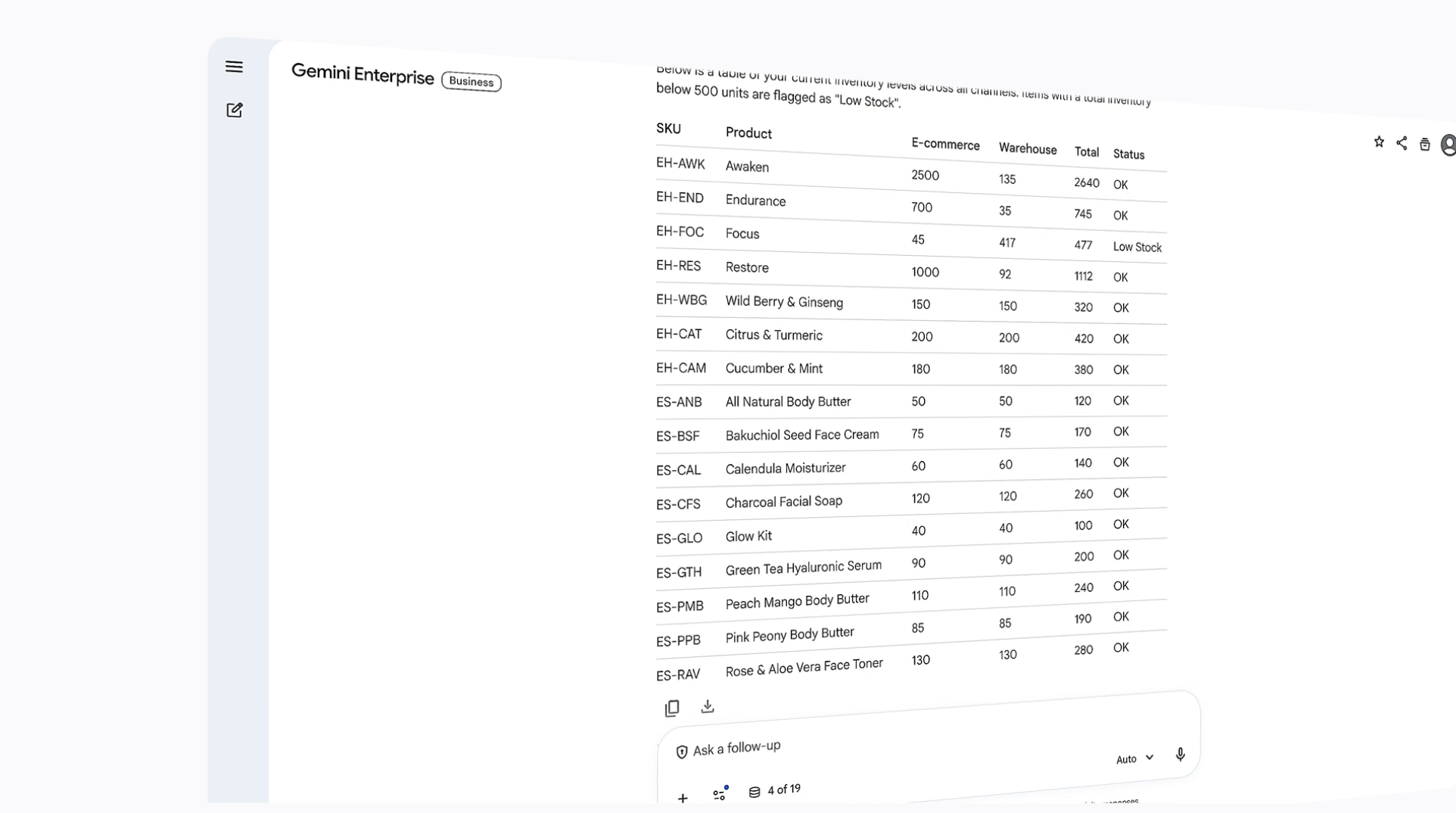The image size is (1456, 813).
Task: Click SKU cell EH-RES
Action: (678, 266)
